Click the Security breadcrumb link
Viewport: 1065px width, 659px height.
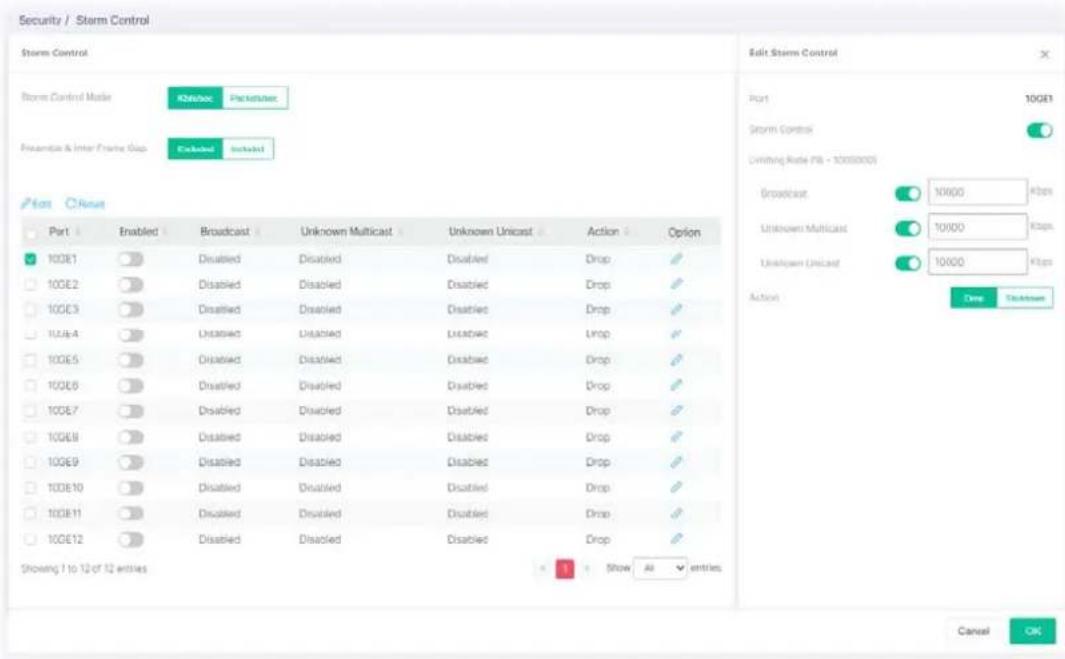(x=39, y=20)
